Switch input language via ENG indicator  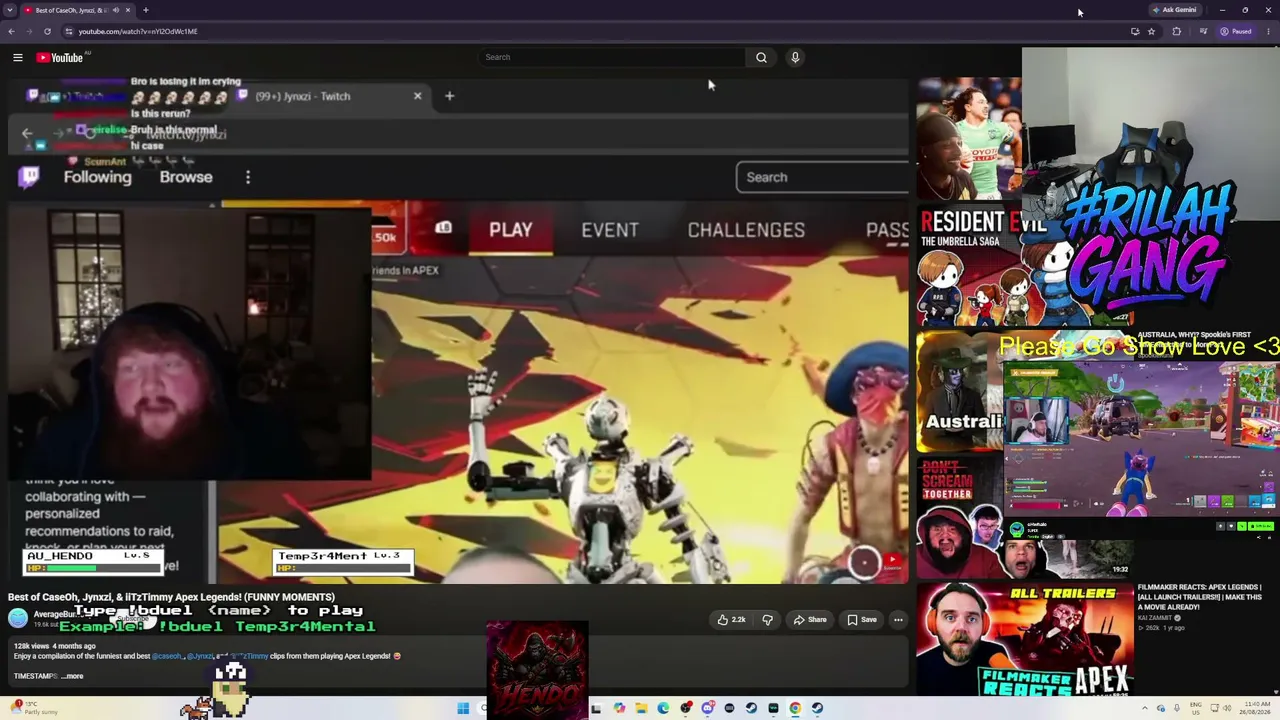pyautogui.click(x=1194, y=709)
